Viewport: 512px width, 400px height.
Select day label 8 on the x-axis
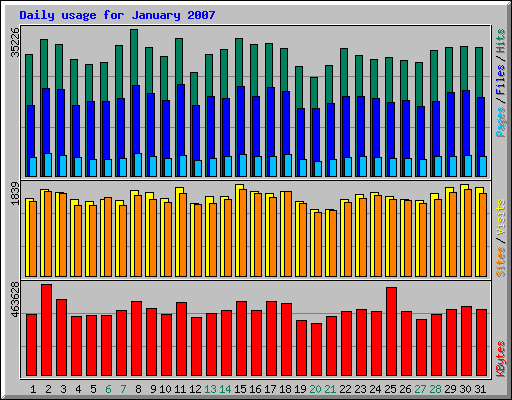click(x=138, y=389)
